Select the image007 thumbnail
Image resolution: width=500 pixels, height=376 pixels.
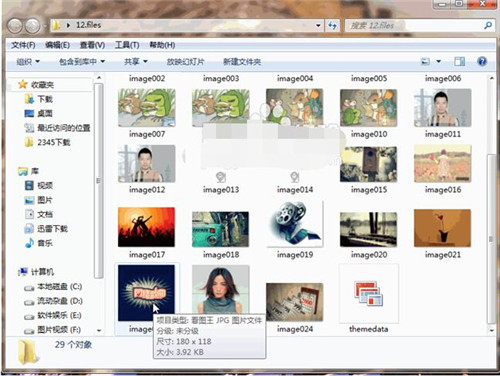pos(147,108)
